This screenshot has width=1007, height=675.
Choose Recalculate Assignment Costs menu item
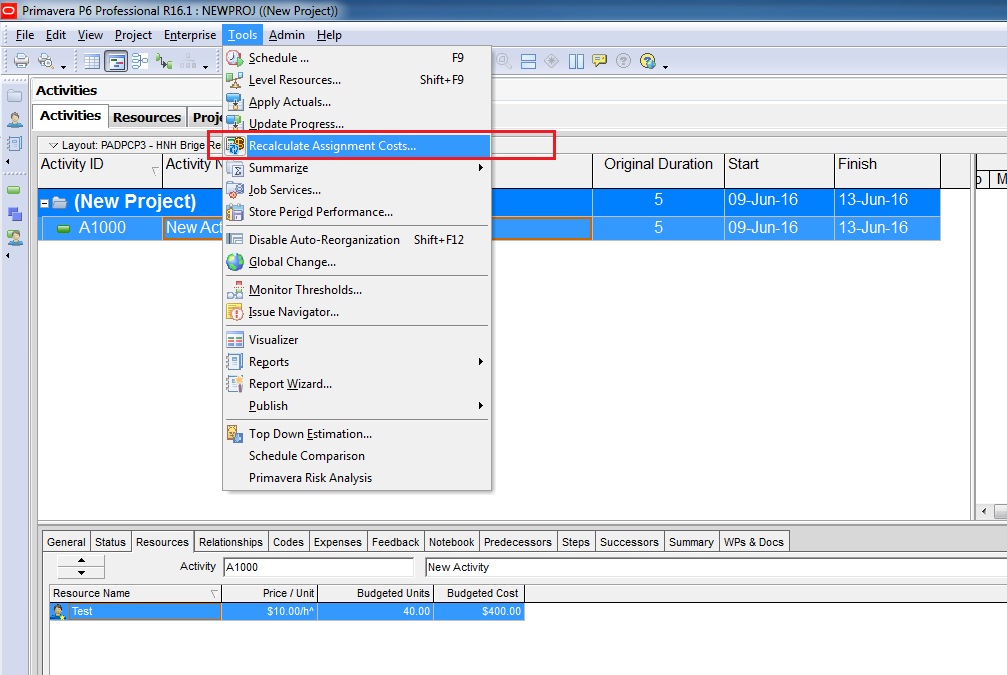[x=332, y=146]
